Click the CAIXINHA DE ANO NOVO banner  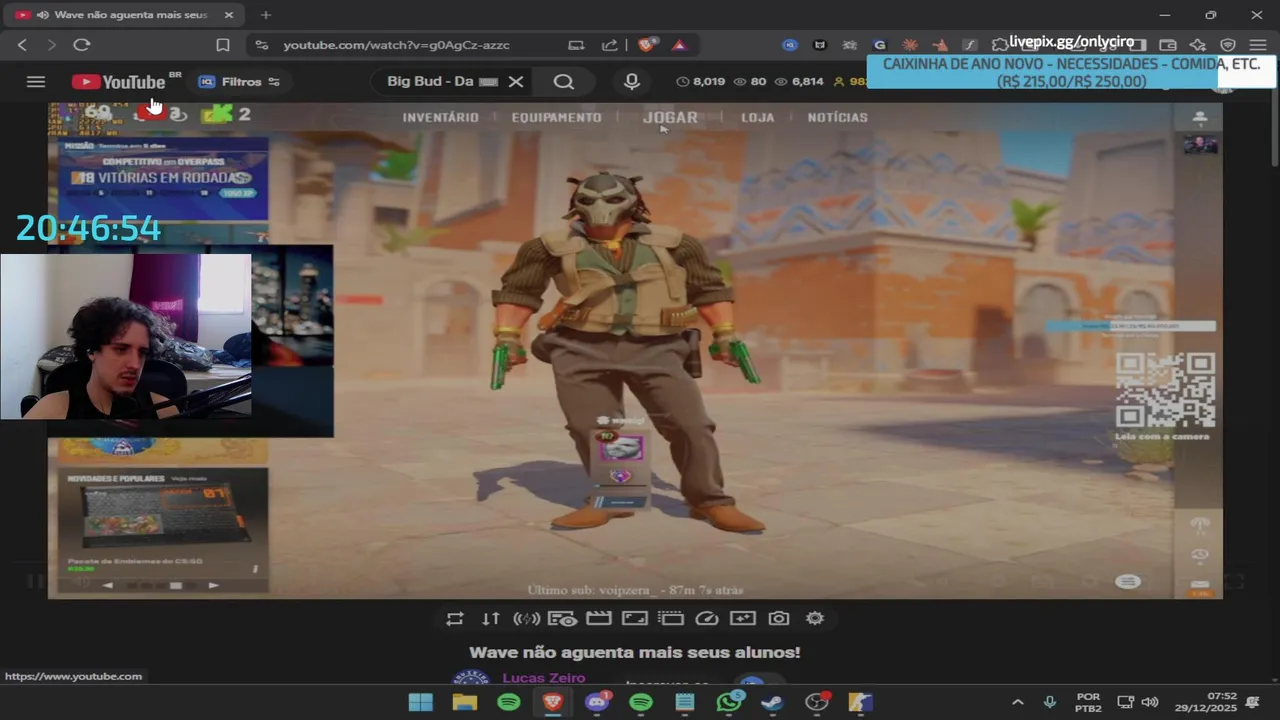coord(1071,72)
